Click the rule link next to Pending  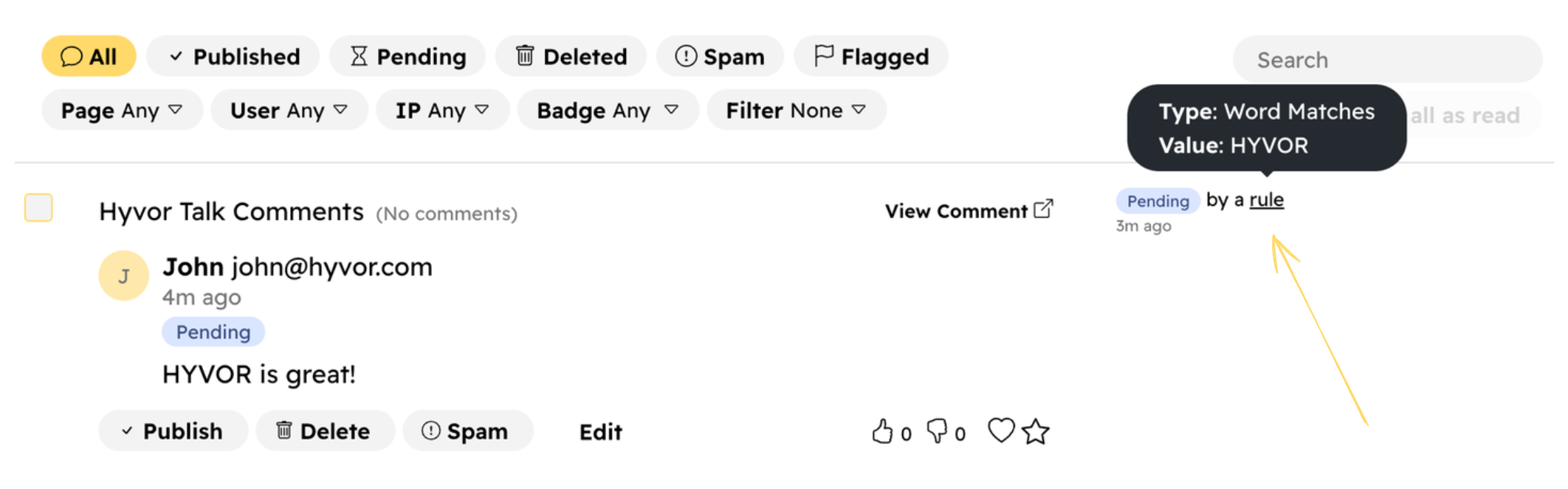click(x=1267, y=199)
